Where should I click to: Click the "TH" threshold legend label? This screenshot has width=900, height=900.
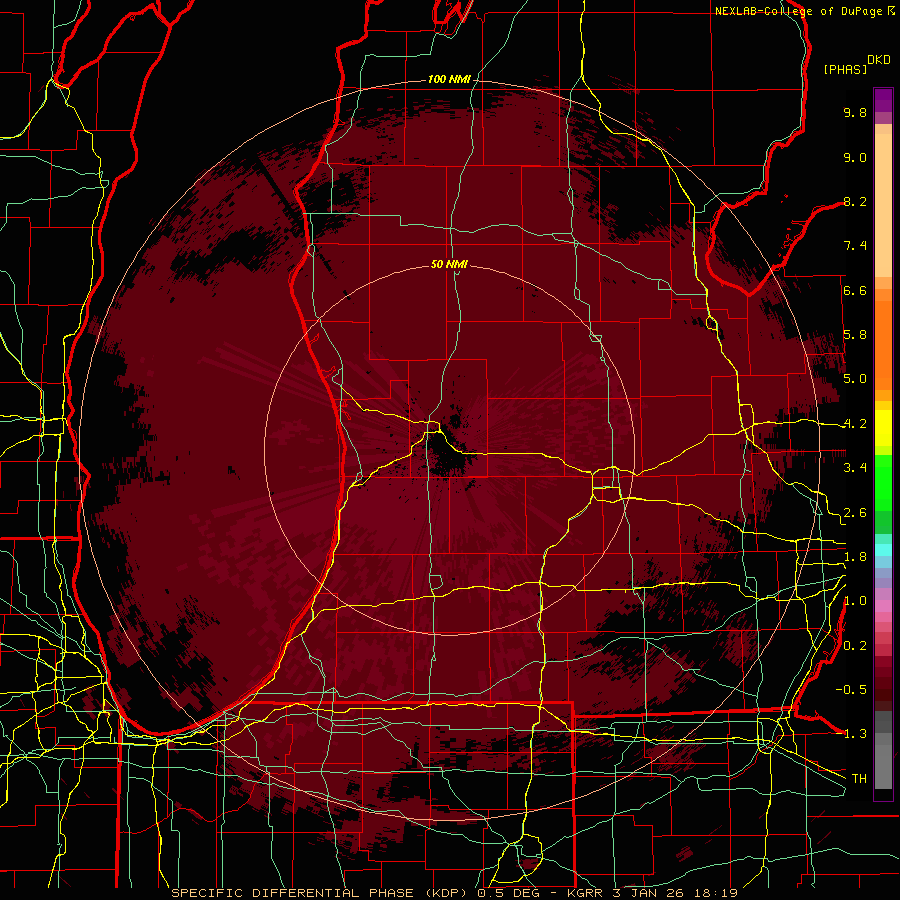(859, 778)
